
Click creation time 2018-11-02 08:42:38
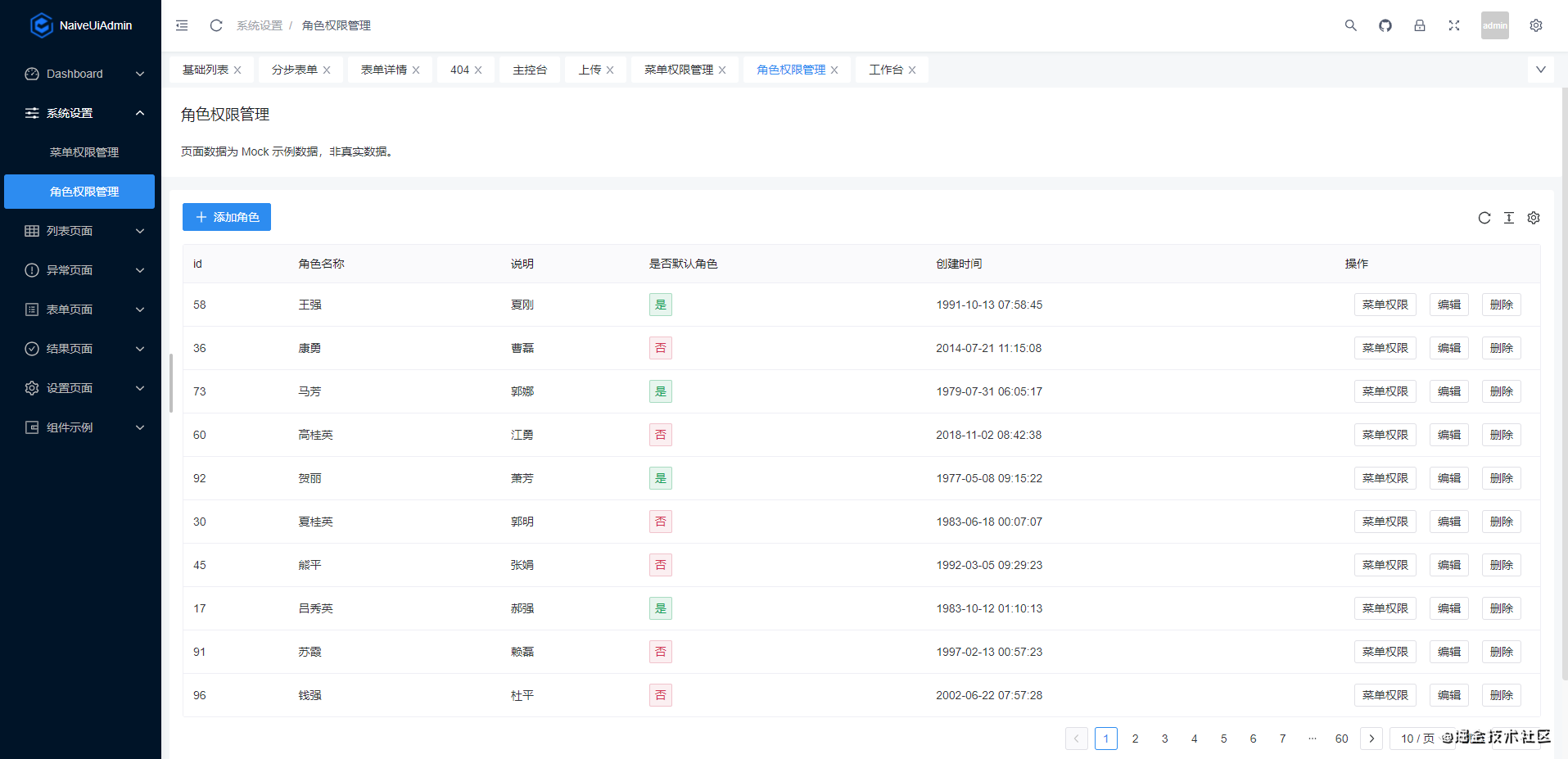point(989,435)
